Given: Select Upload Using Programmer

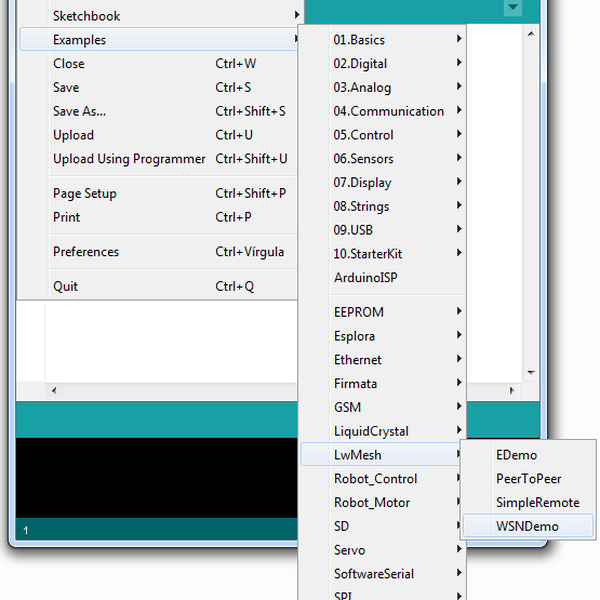Looking at the screenshot, I should pyautogui.click(x=129, y=159).
